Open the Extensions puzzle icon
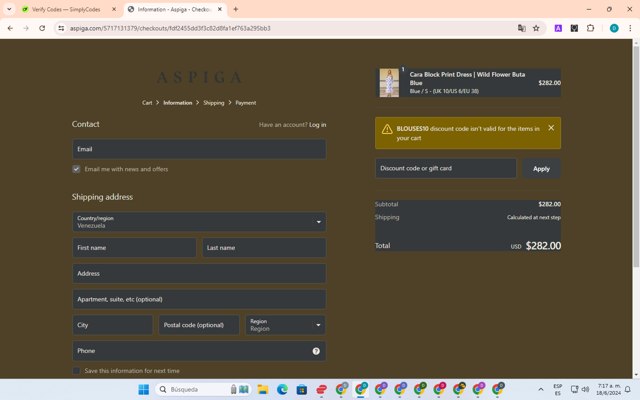Image resolution: width=640 pixels, height=400 pixels. coord(590,28)
